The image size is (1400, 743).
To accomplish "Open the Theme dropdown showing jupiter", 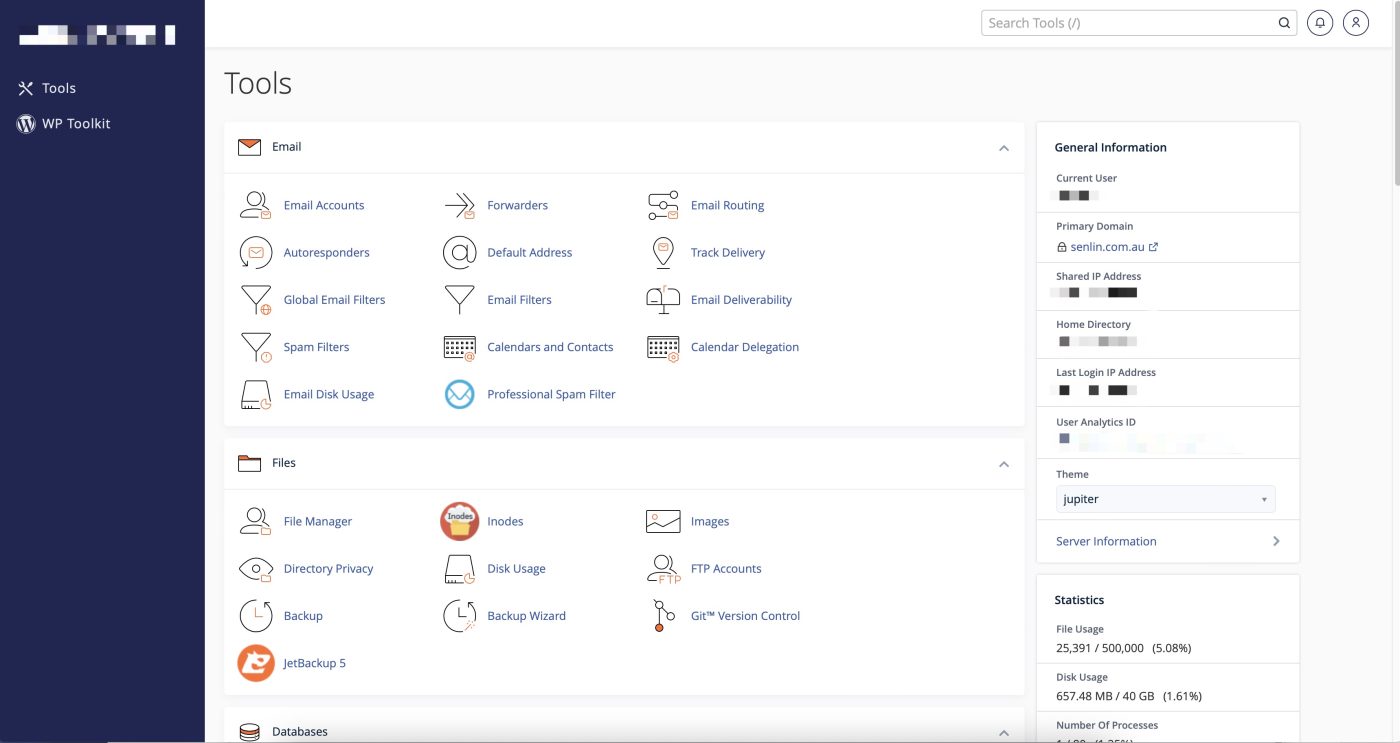I will click(x=1165, y=499).
